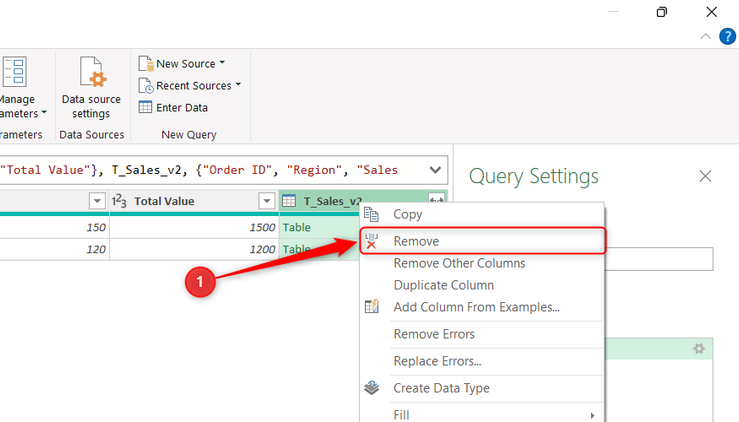This screenshot has width=739, height=422.
Task: Open the Recent Sources dropdown arrow
Action: point(238,85)
